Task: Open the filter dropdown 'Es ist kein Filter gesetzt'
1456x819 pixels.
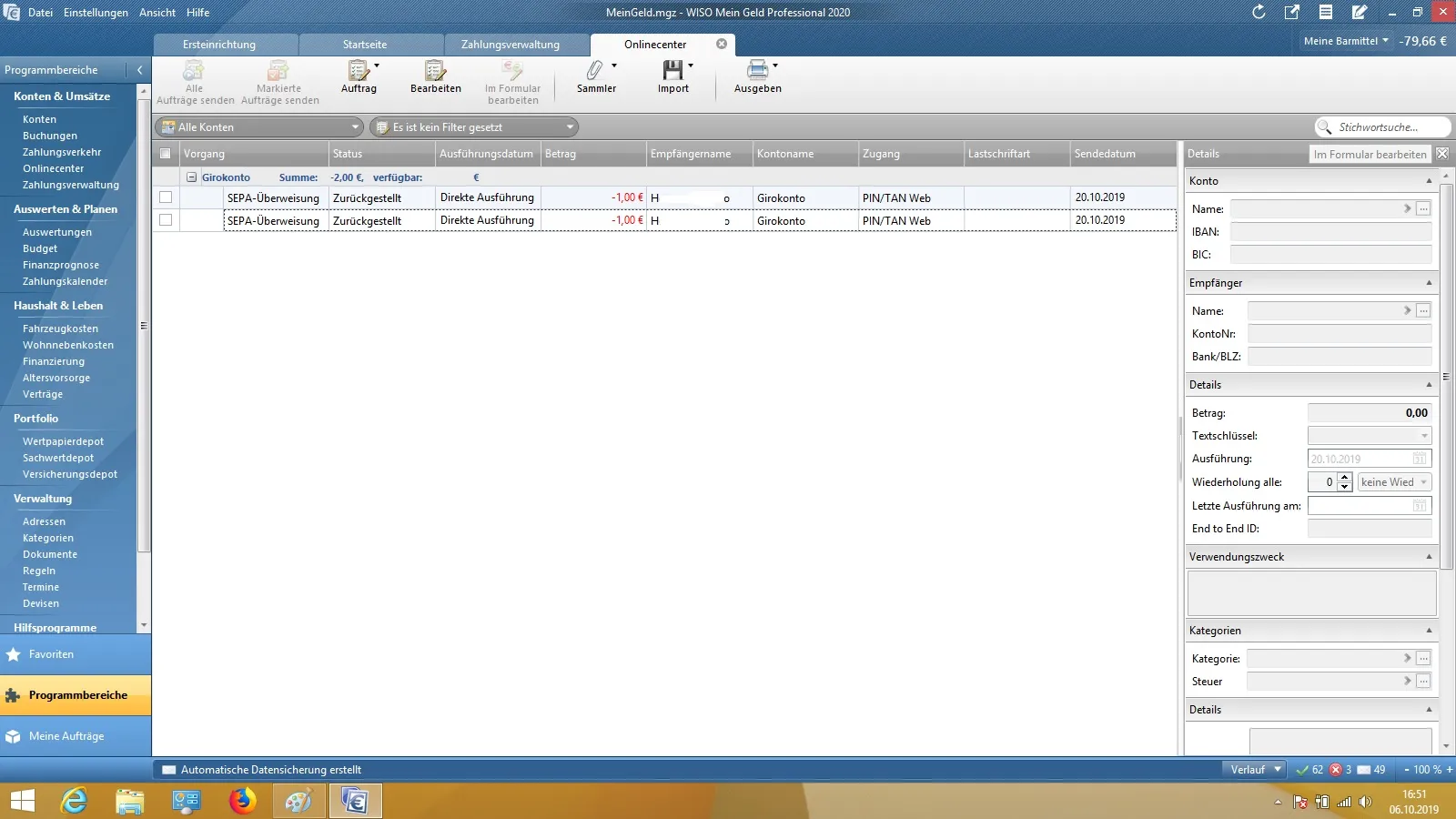Action: (474, 127)
